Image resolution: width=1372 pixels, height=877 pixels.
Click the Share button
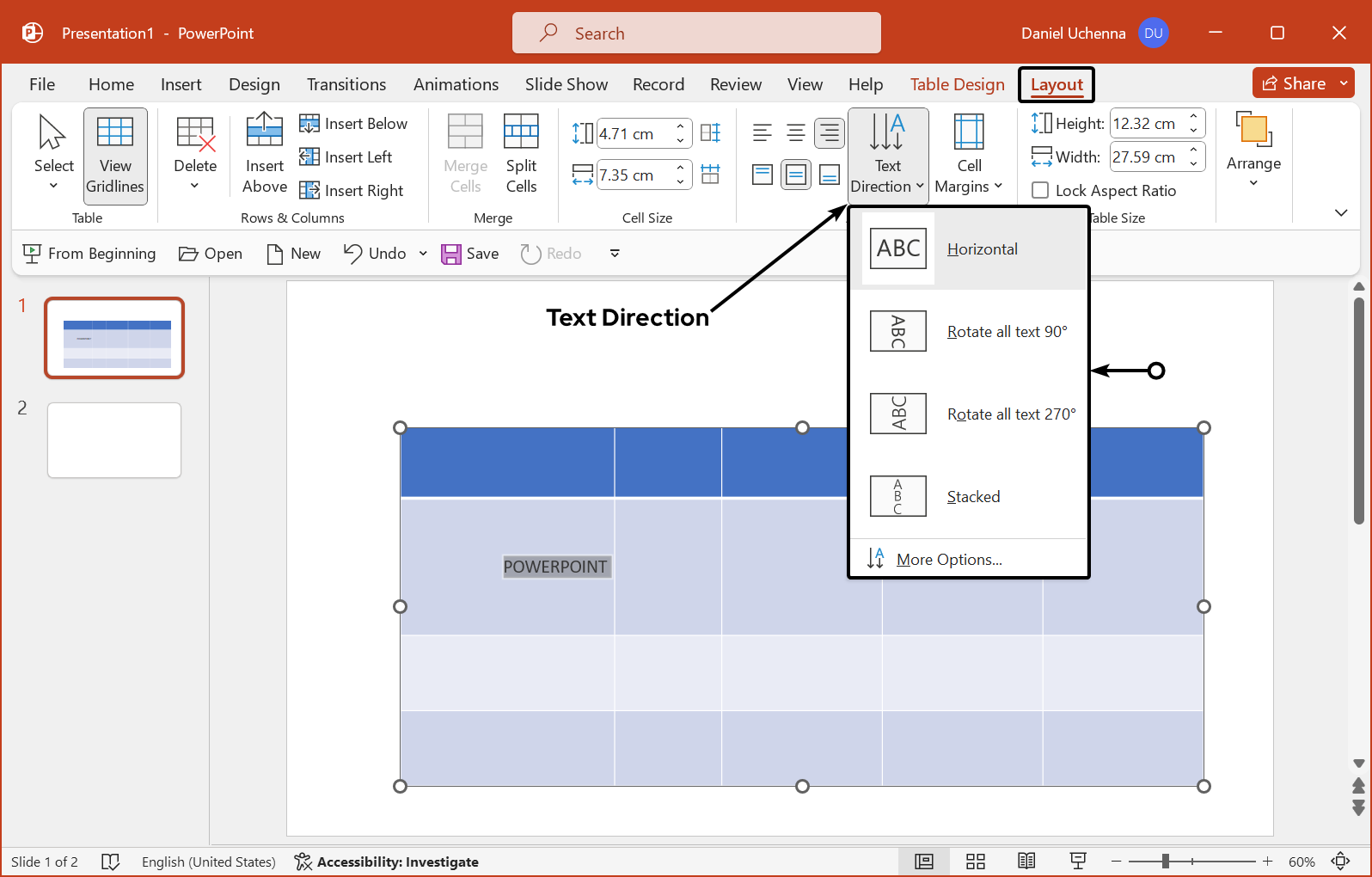point(1295,83)
